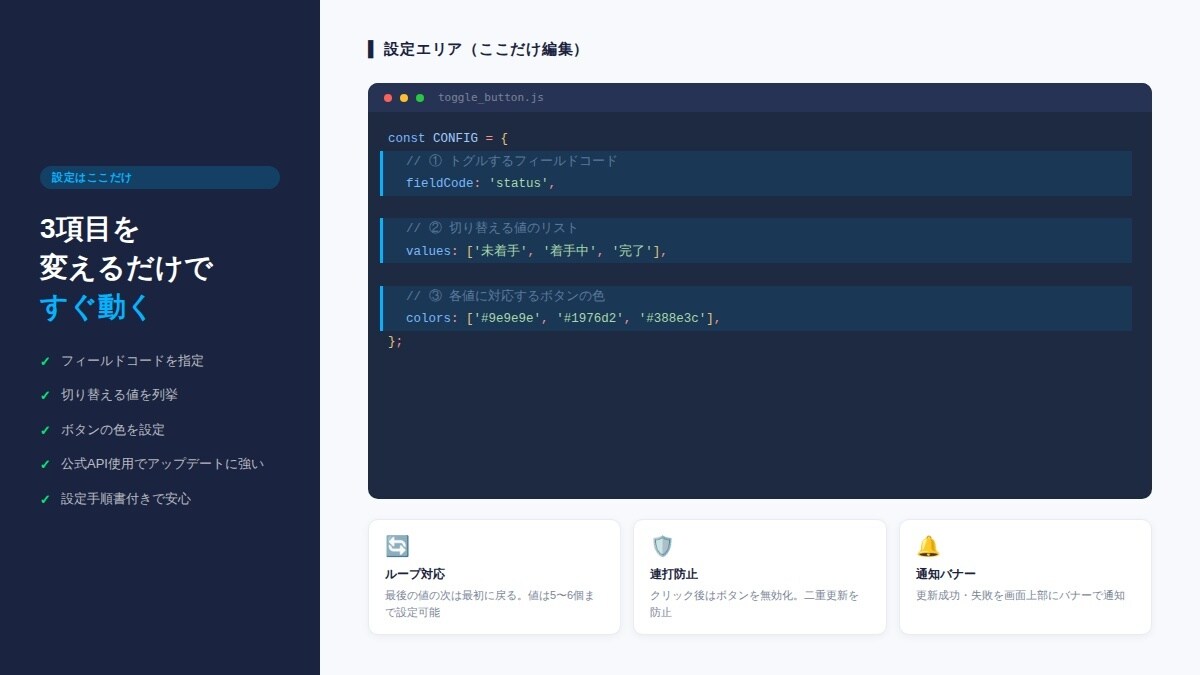
Task: Click the '完了' value in values array
Action: coord(633,251)
